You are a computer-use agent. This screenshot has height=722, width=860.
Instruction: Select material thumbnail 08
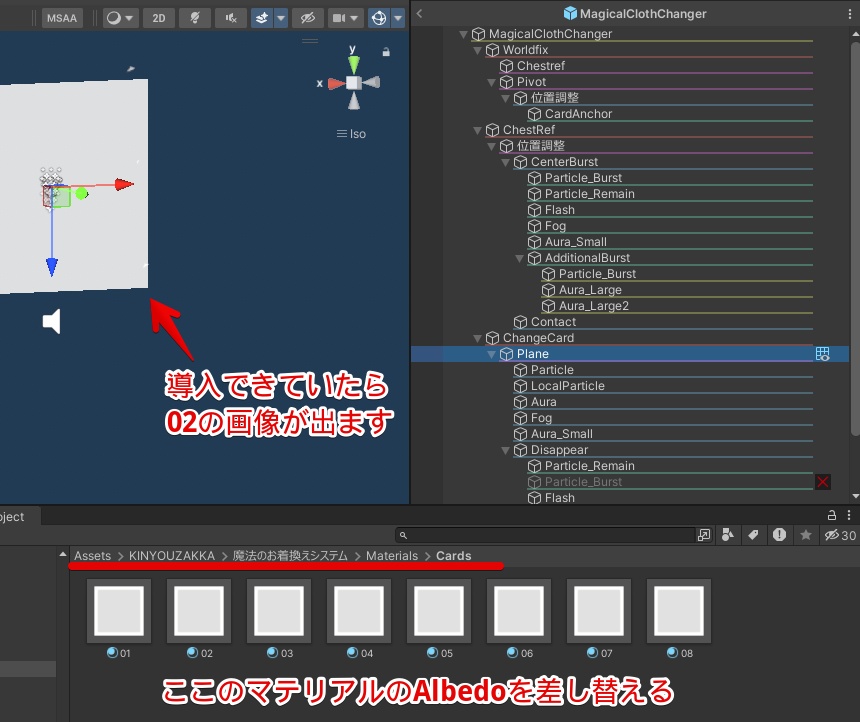(679, 611)
